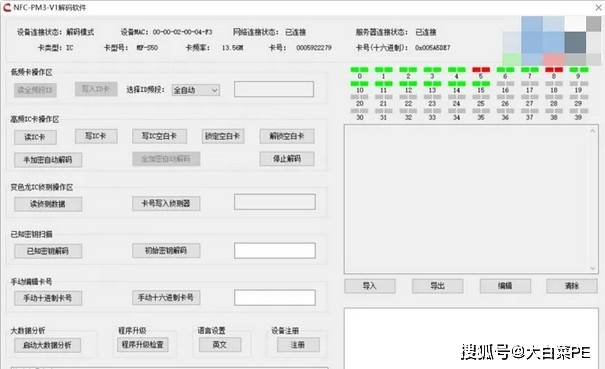Screen dimensions: 605x369
Task: Click the card number 0005922279 value
Action: [314, 48]
